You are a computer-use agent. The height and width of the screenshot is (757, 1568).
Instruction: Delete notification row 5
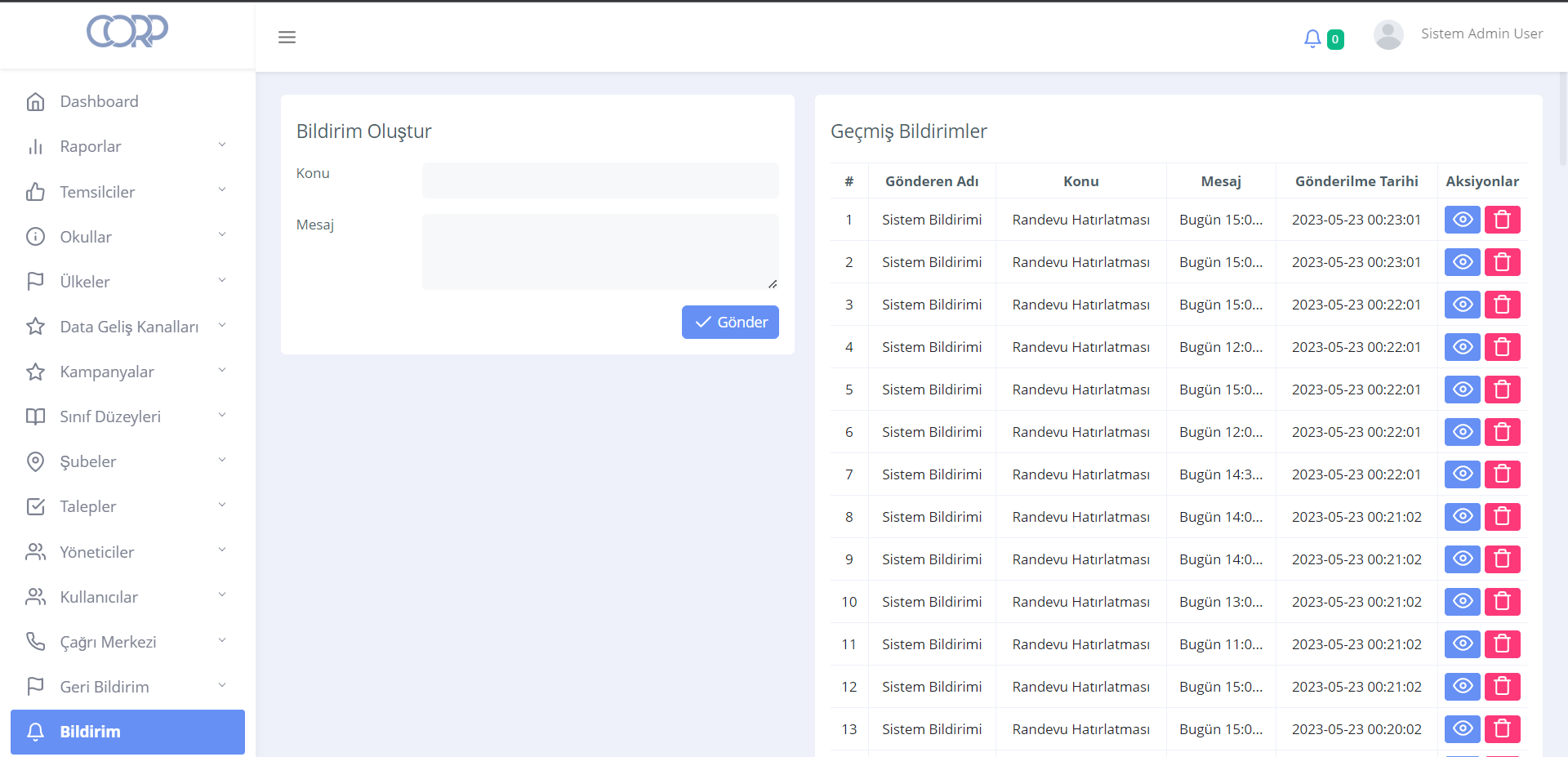coord(1501,390)
